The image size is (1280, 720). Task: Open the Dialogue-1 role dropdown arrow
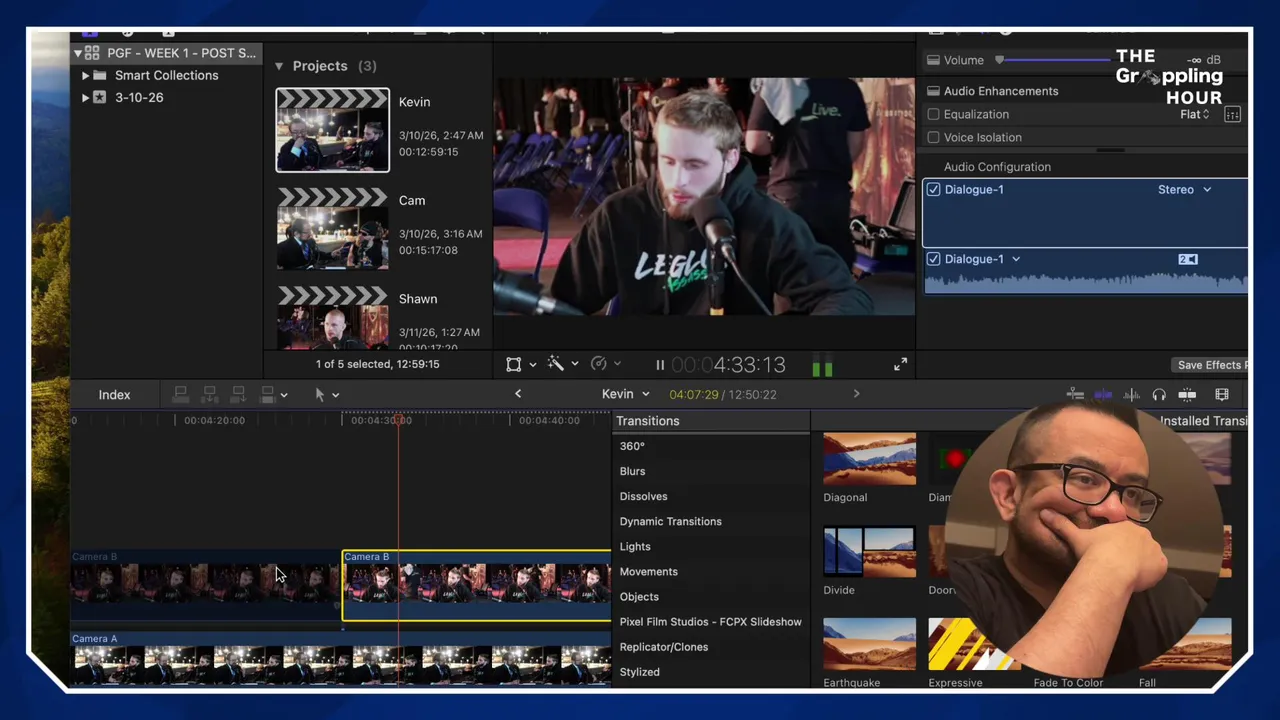tap(1016, 259)
